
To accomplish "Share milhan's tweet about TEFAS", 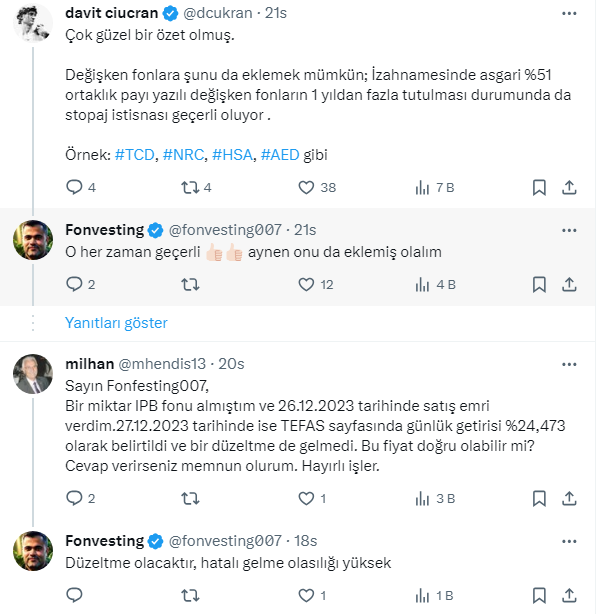I will 569,498.
